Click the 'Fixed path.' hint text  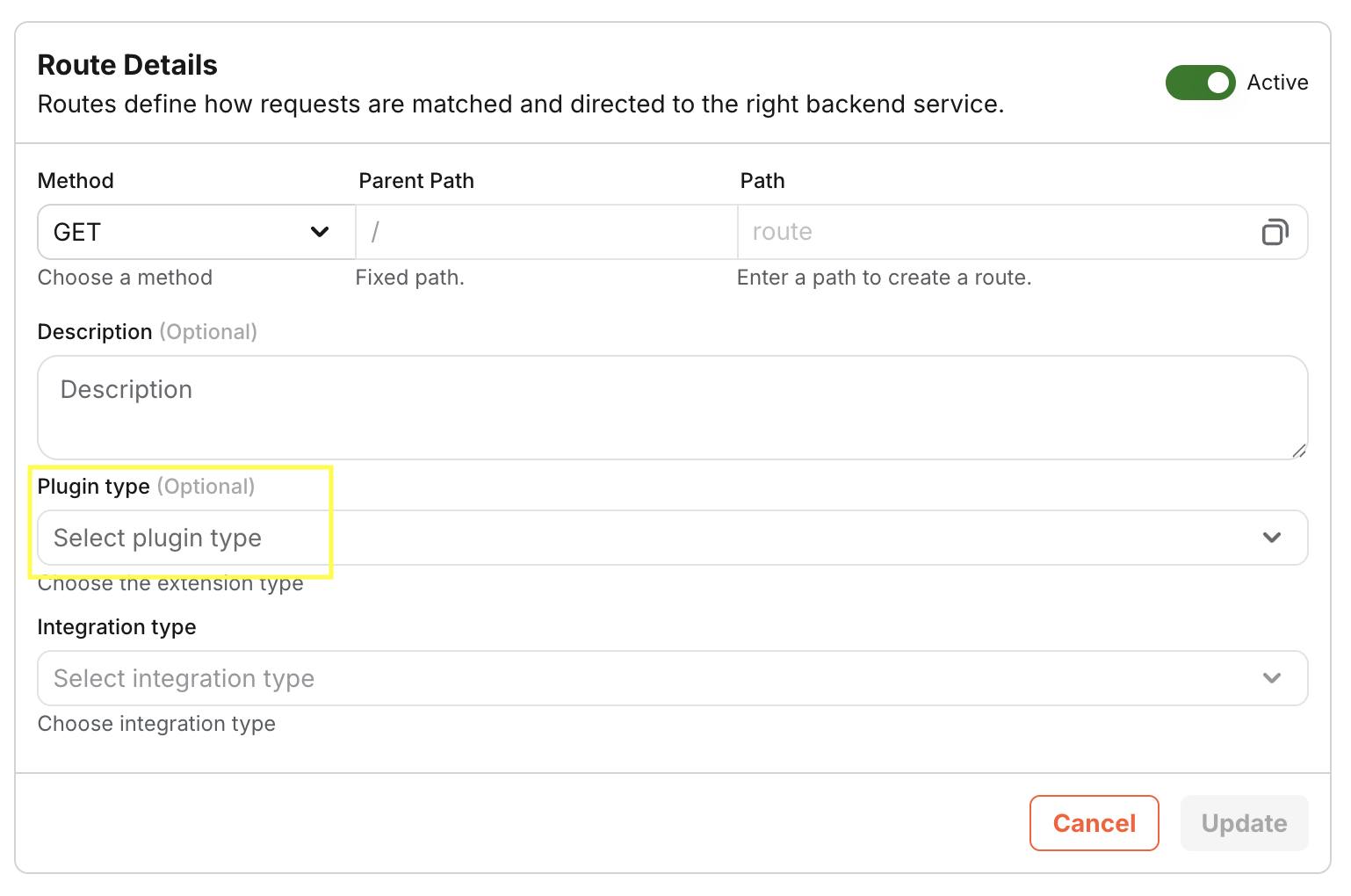click(409, 278)
